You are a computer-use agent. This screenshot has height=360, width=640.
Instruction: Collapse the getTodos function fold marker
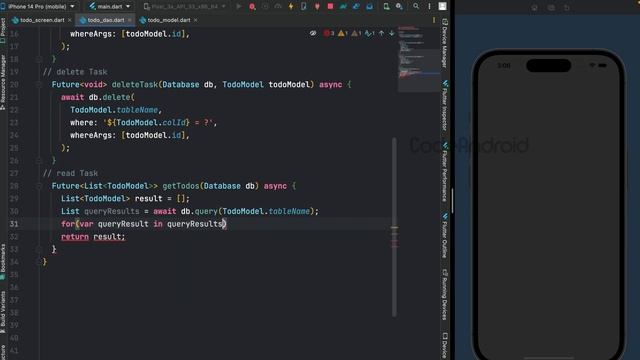[39, 186]
